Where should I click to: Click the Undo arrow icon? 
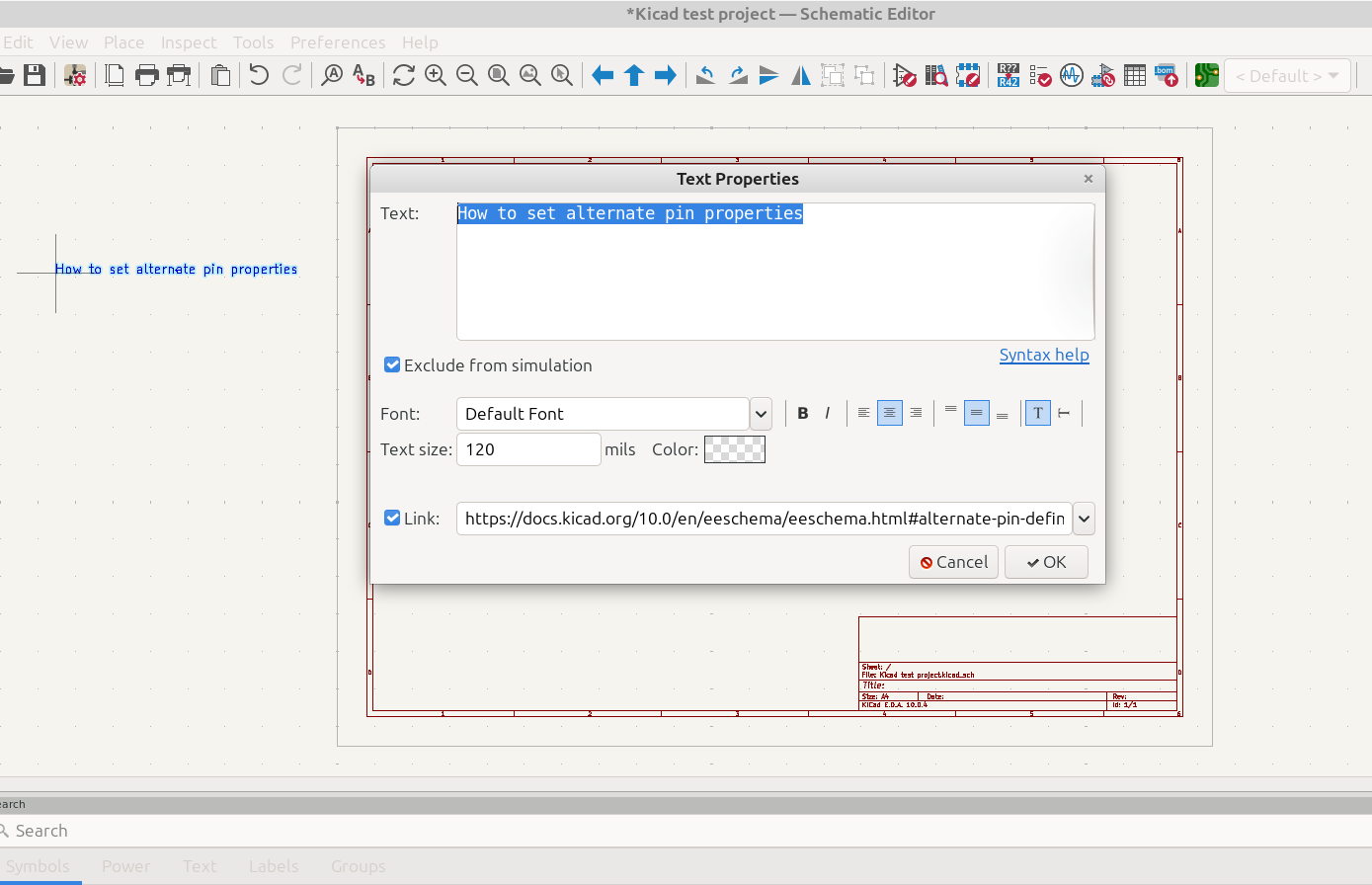(259, 75)
